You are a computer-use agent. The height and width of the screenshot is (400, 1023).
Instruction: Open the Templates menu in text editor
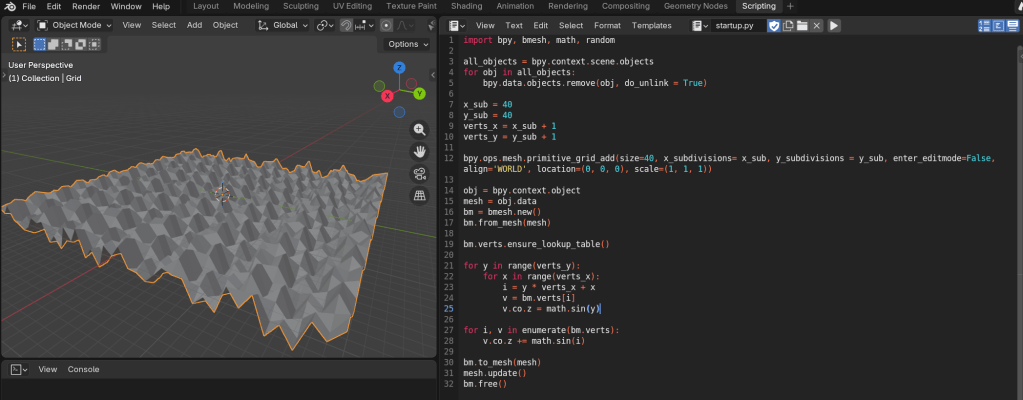(652, 25)
